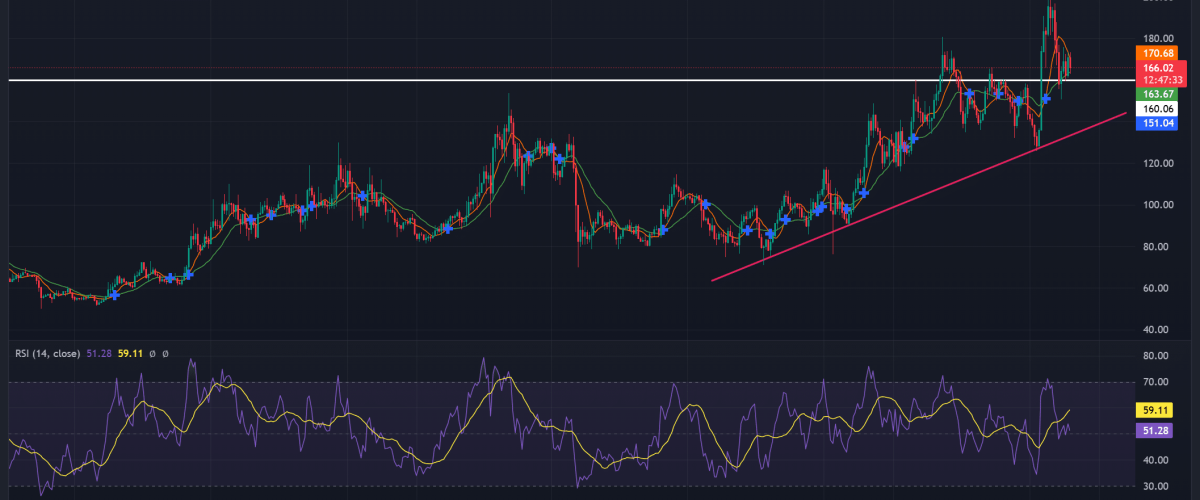Click the rightmost blue plus marker
1200x500 pixels.
1046,98
